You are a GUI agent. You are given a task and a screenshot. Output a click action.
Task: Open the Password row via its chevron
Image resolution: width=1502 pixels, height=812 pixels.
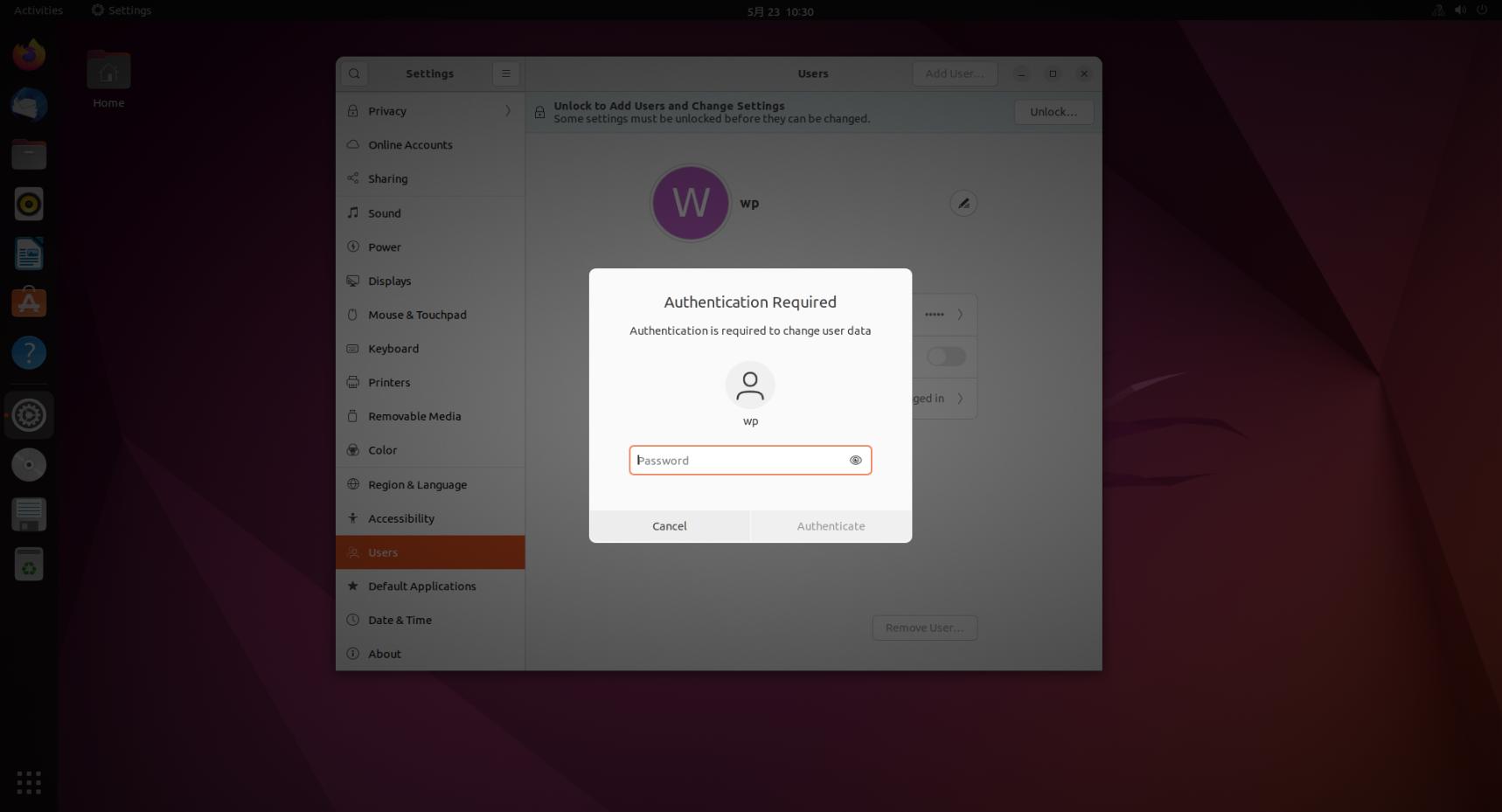coord(960,314)
